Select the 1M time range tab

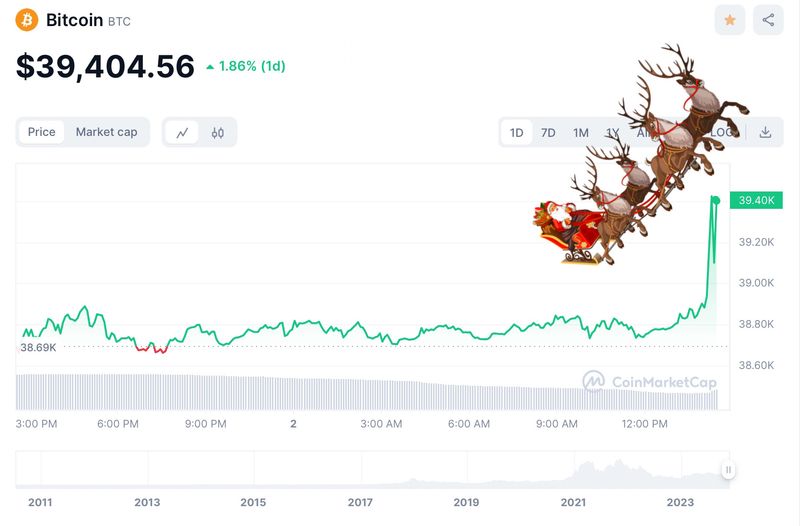tap(581, 133)
